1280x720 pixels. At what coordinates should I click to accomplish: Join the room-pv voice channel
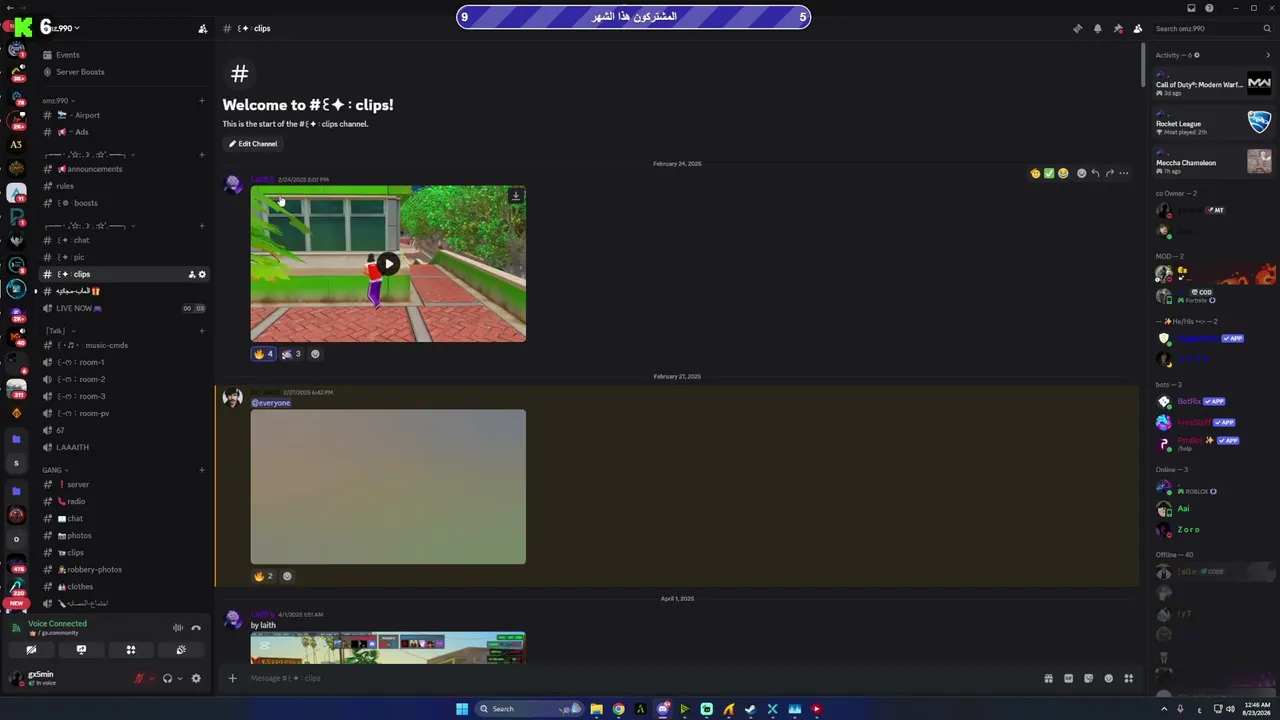[x=124, y=413]
